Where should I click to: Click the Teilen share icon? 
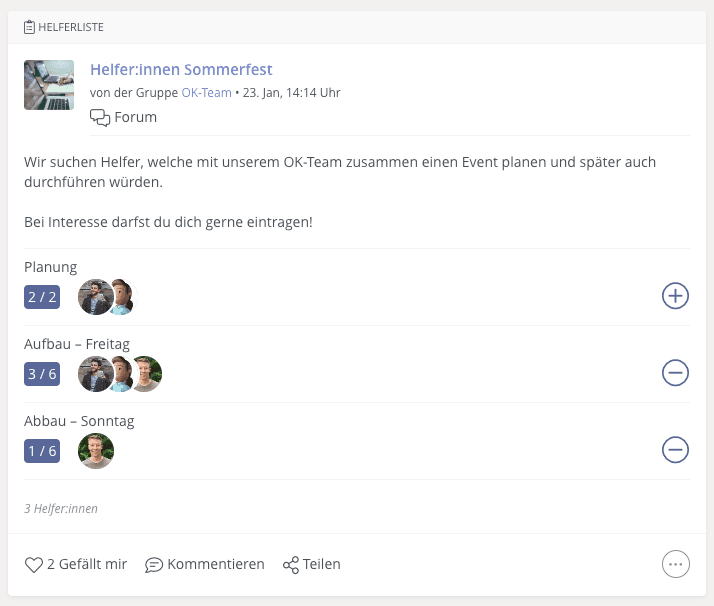[291, 565]
